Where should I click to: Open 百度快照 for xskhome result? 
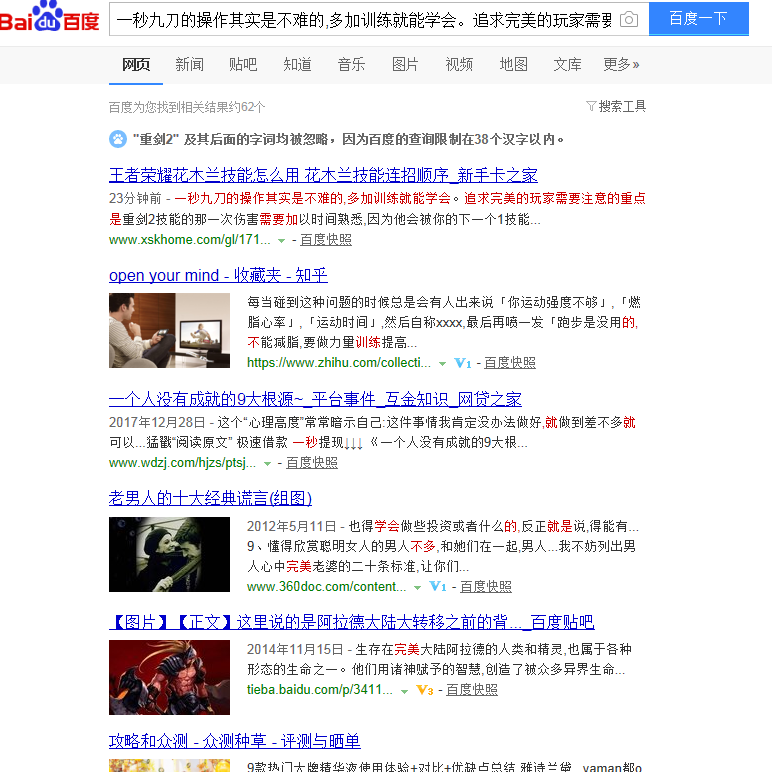326,240
